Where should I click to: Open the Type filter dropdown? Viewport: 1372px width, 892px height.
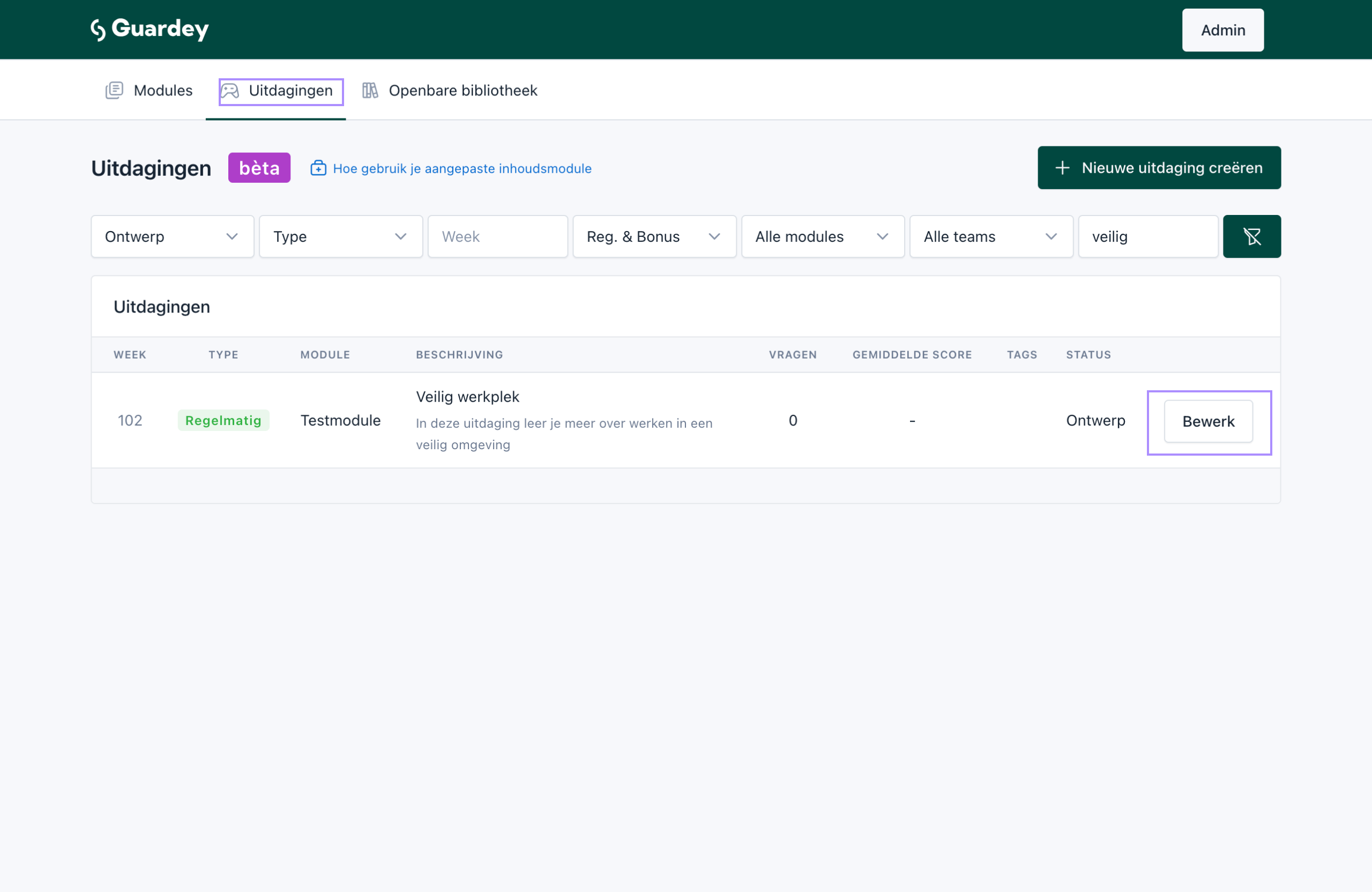coord(340,236)
